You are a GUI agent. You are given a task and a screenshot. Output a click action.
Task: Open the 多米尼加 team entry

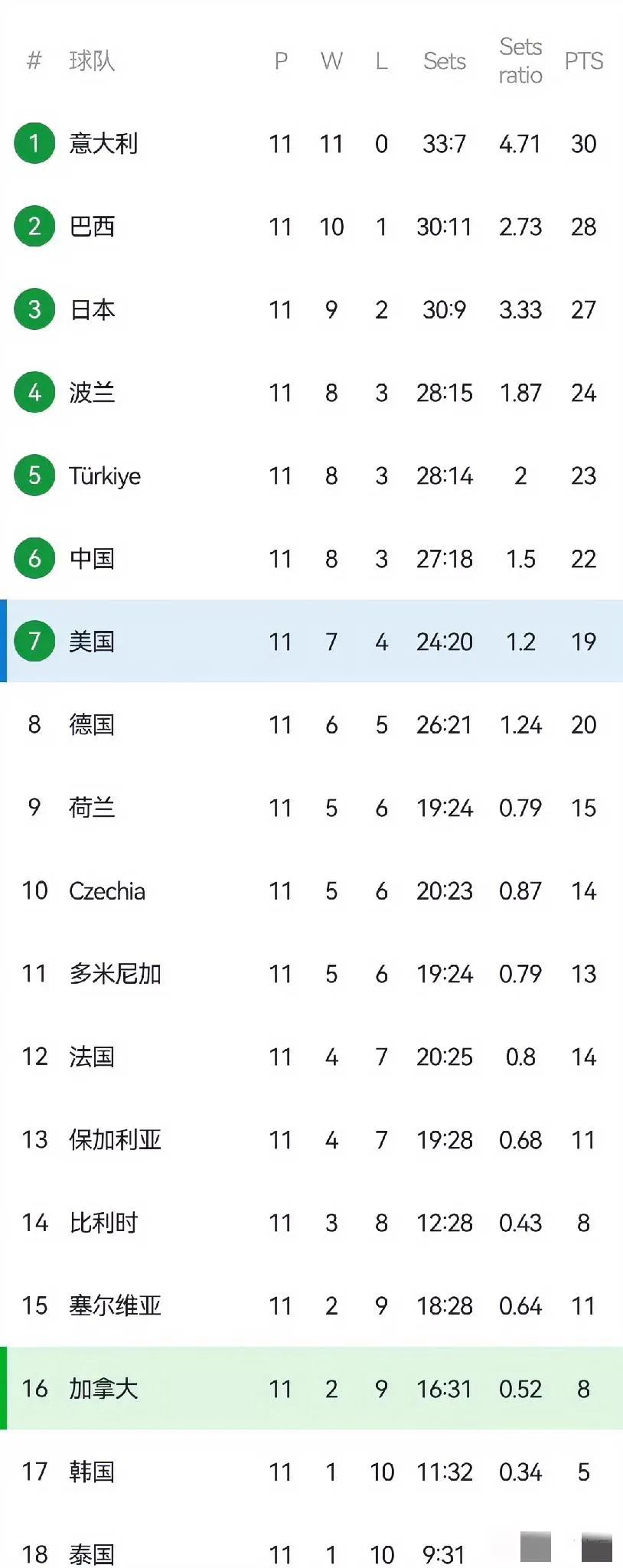pyautogui.click(x=115, y=973)
